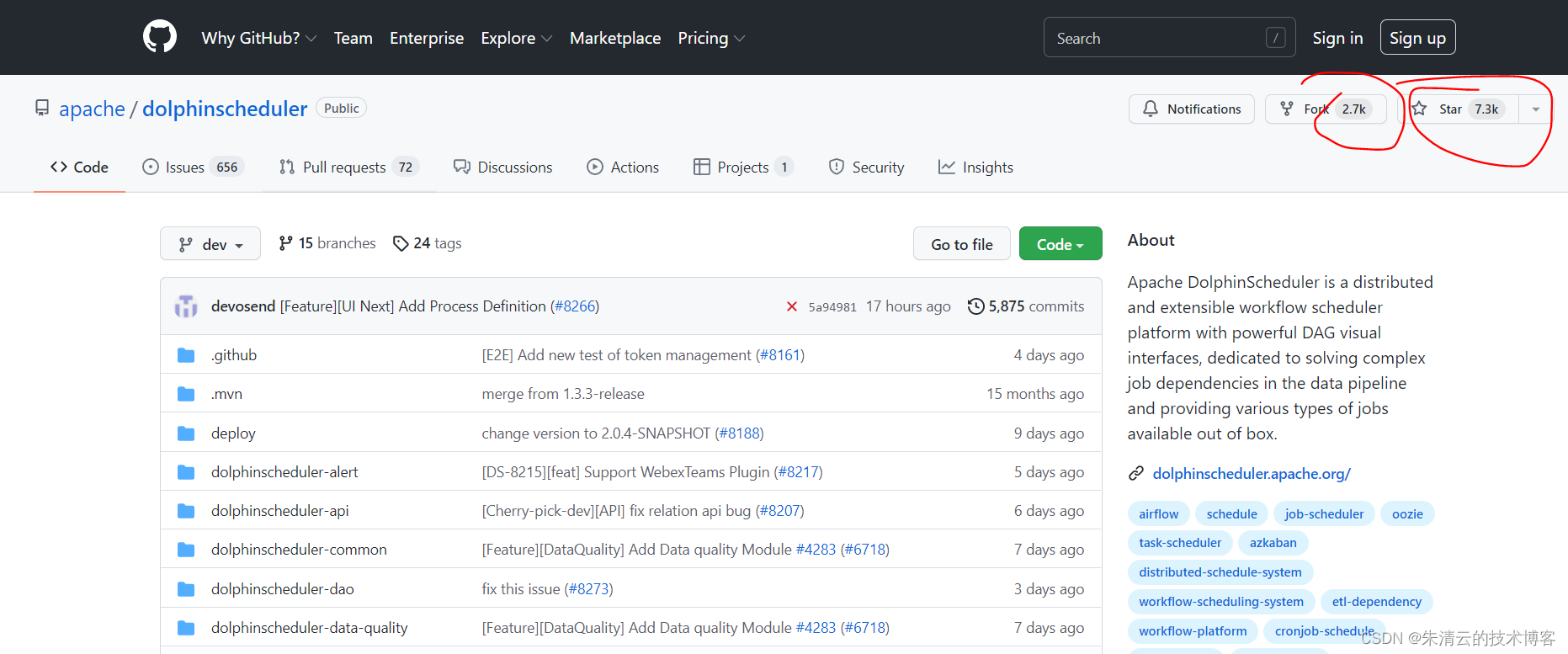The height and width of the screenshot is (654, 1568).
Task: Select the distributed-schedule-system topic tag
Action: [1220, 572]
